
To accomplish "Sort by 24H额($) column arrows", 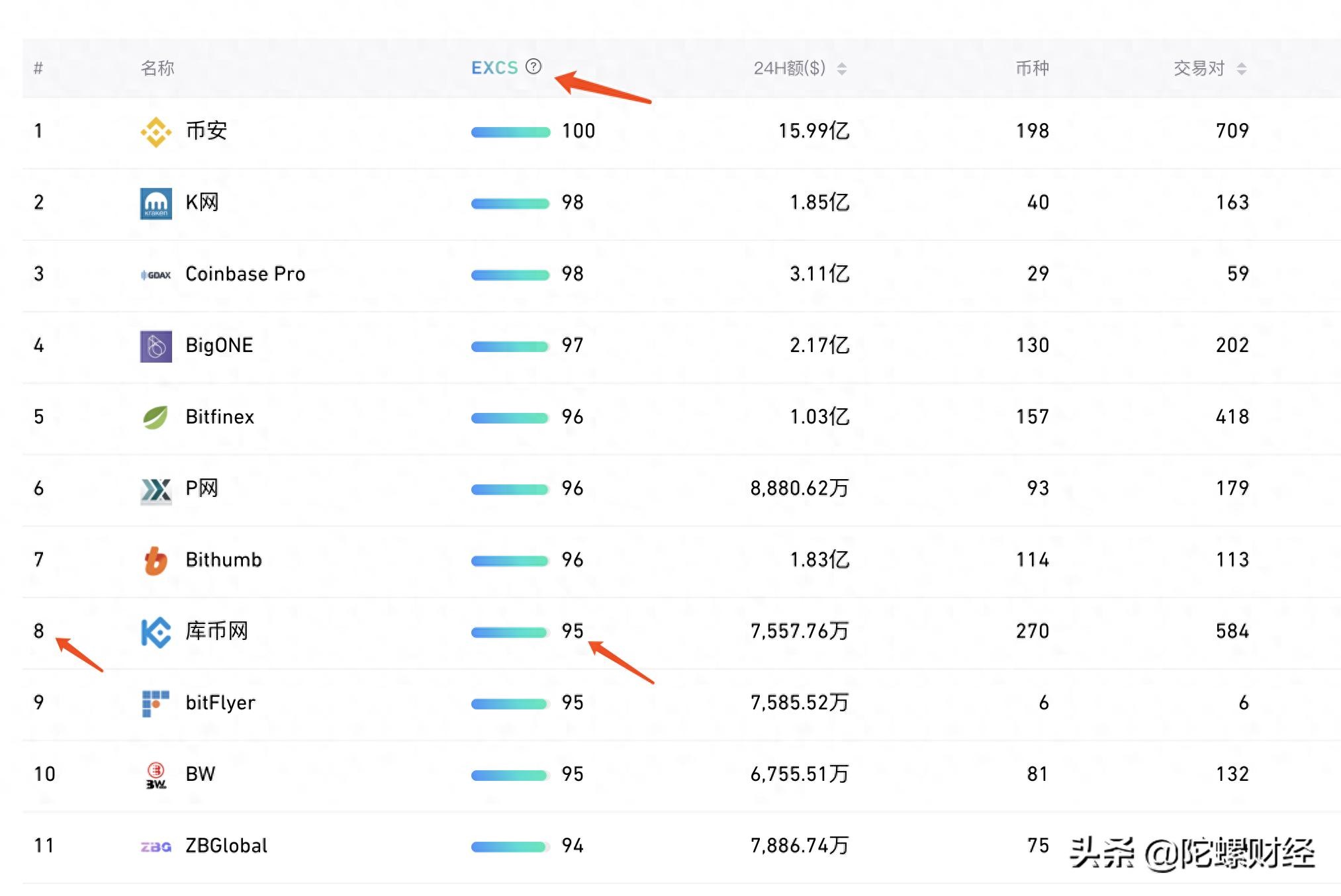I will coord(842,68).
